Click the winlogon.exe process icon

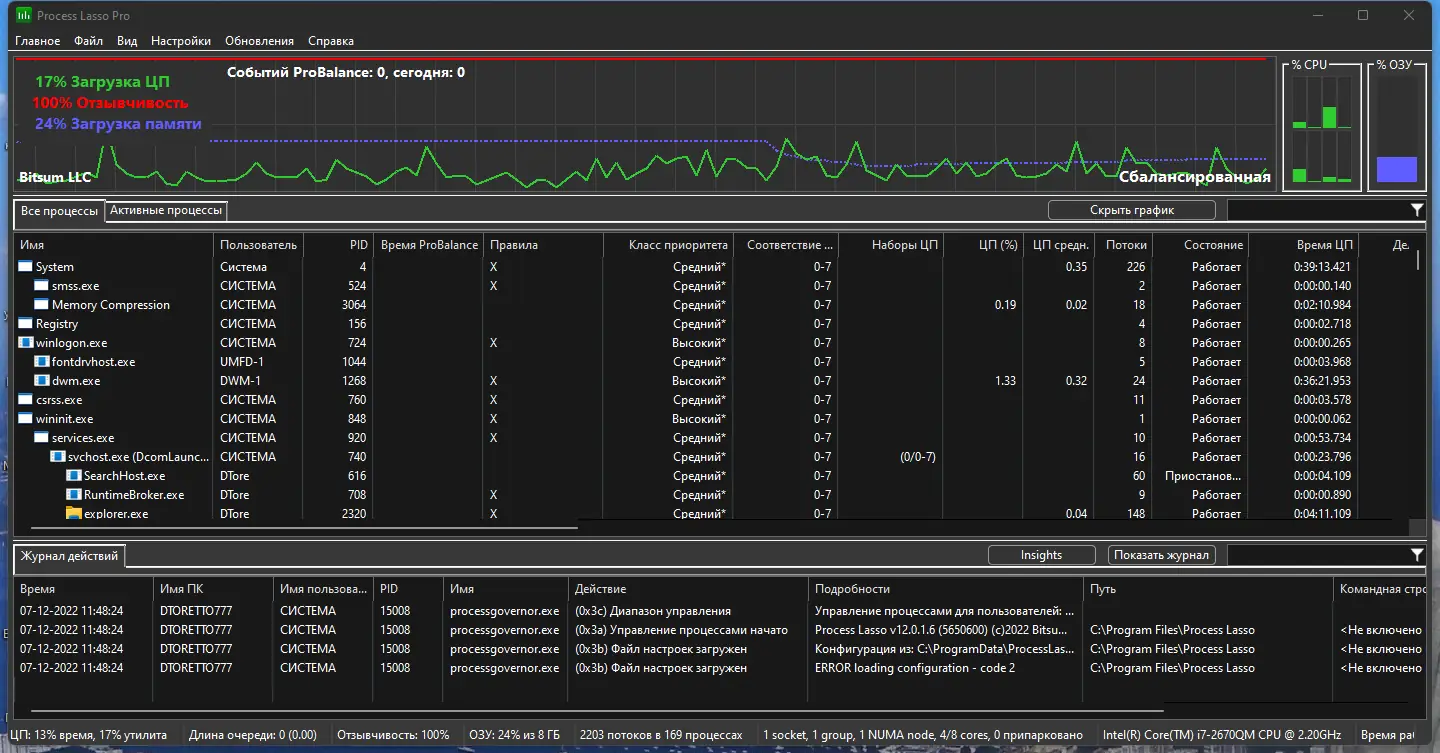(x=26, y=343)
